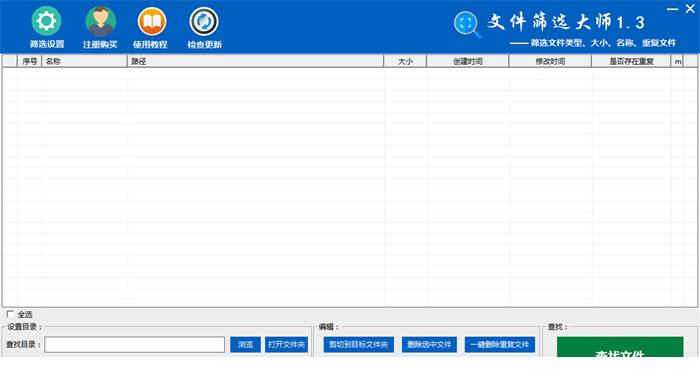Click the 检查更新 refresh icon

coord(204,21)
